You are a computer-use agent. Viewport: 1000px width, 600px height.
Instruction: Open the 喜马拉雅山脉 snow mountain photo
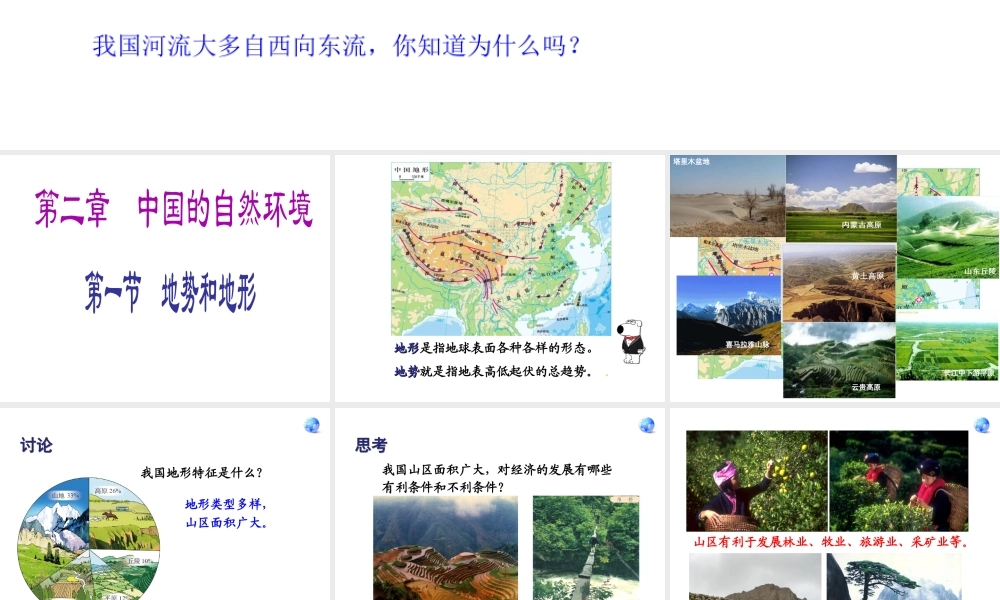pos(728,315)
